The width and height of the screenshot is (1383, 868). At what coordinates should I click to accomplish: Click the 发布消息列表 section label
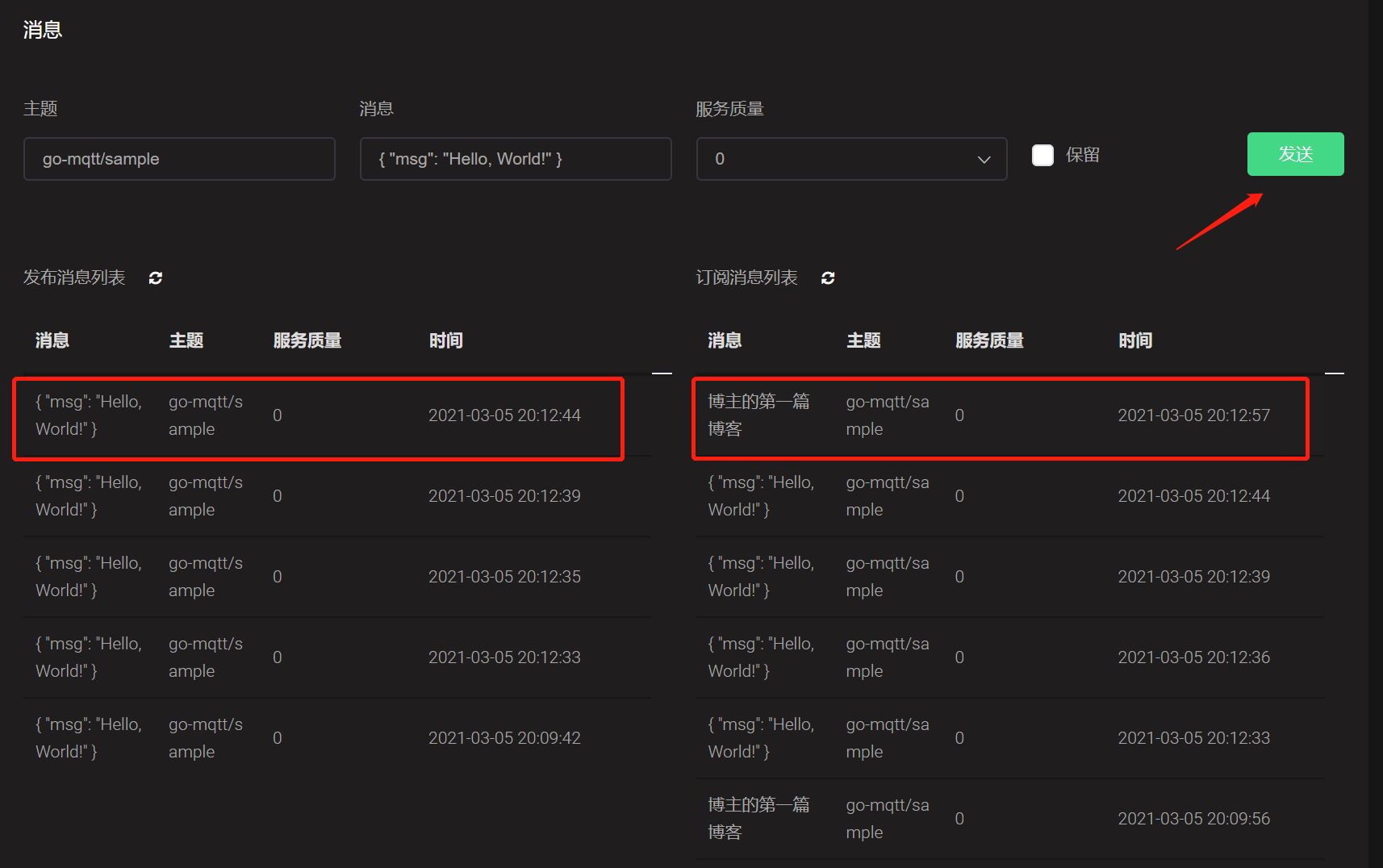coord(74,278)
